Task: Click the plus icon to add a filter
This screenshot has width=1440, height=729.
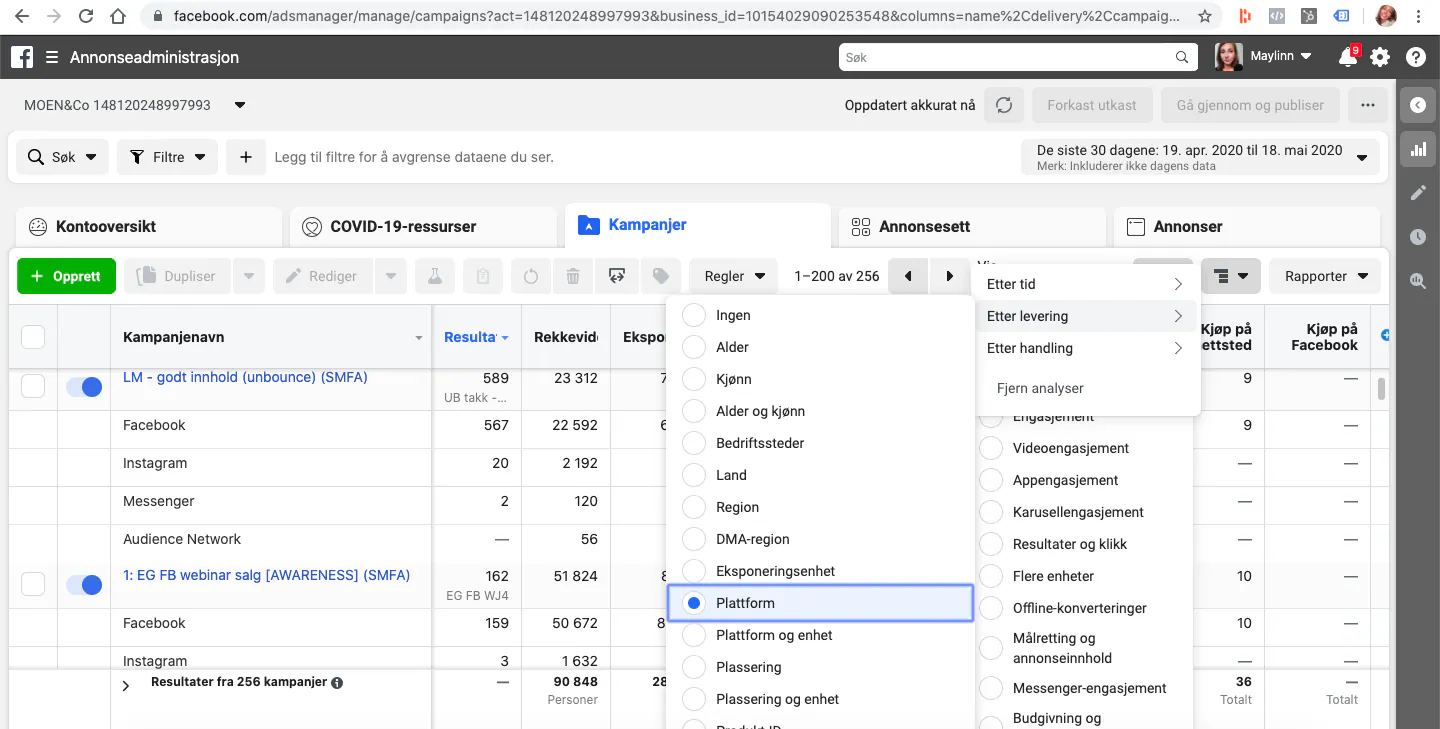Action: [x=245, y=157]
